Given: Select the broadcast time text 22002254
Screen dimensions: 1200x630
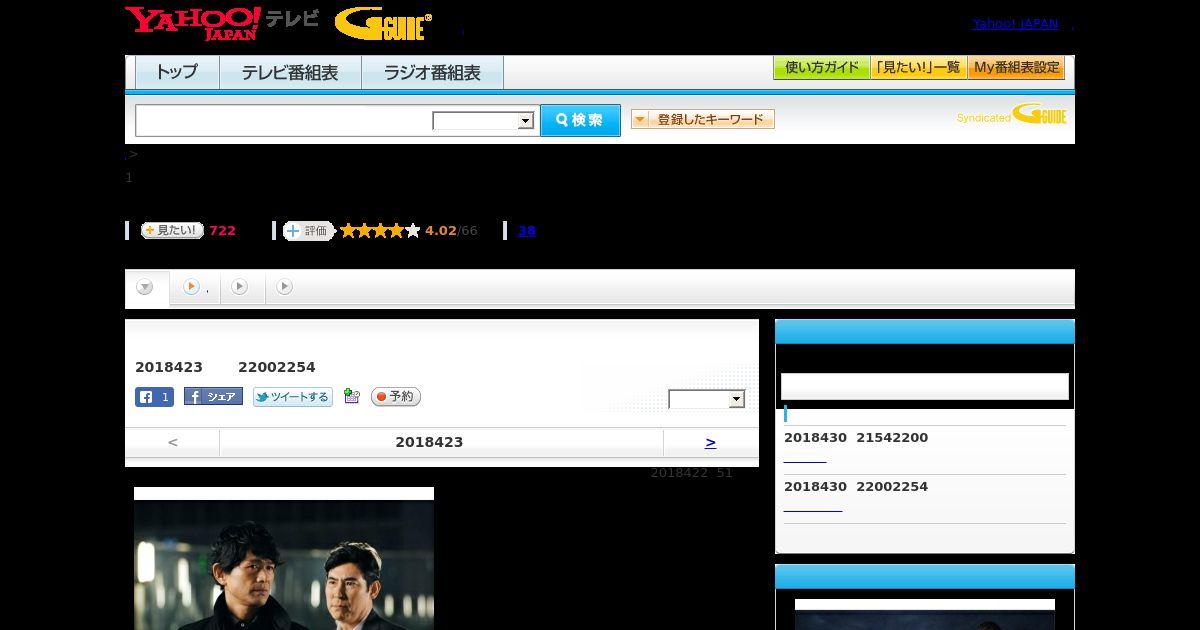Looking at the screenshot, I should 277,367.
